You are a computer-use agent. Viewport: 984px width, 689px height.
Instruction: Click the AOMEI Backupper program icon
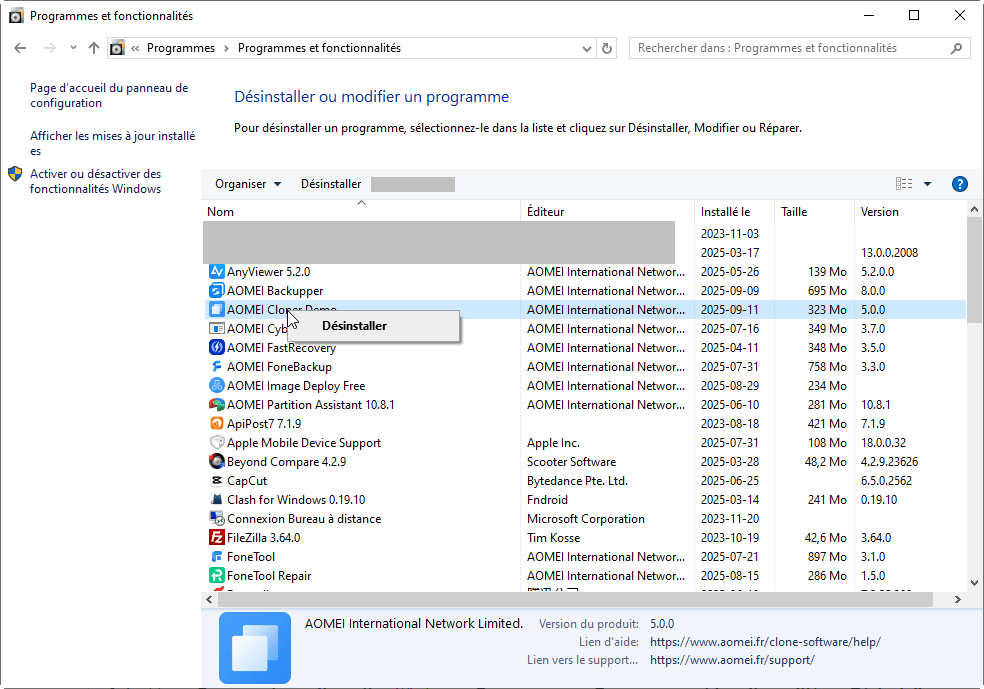point(217,291)
